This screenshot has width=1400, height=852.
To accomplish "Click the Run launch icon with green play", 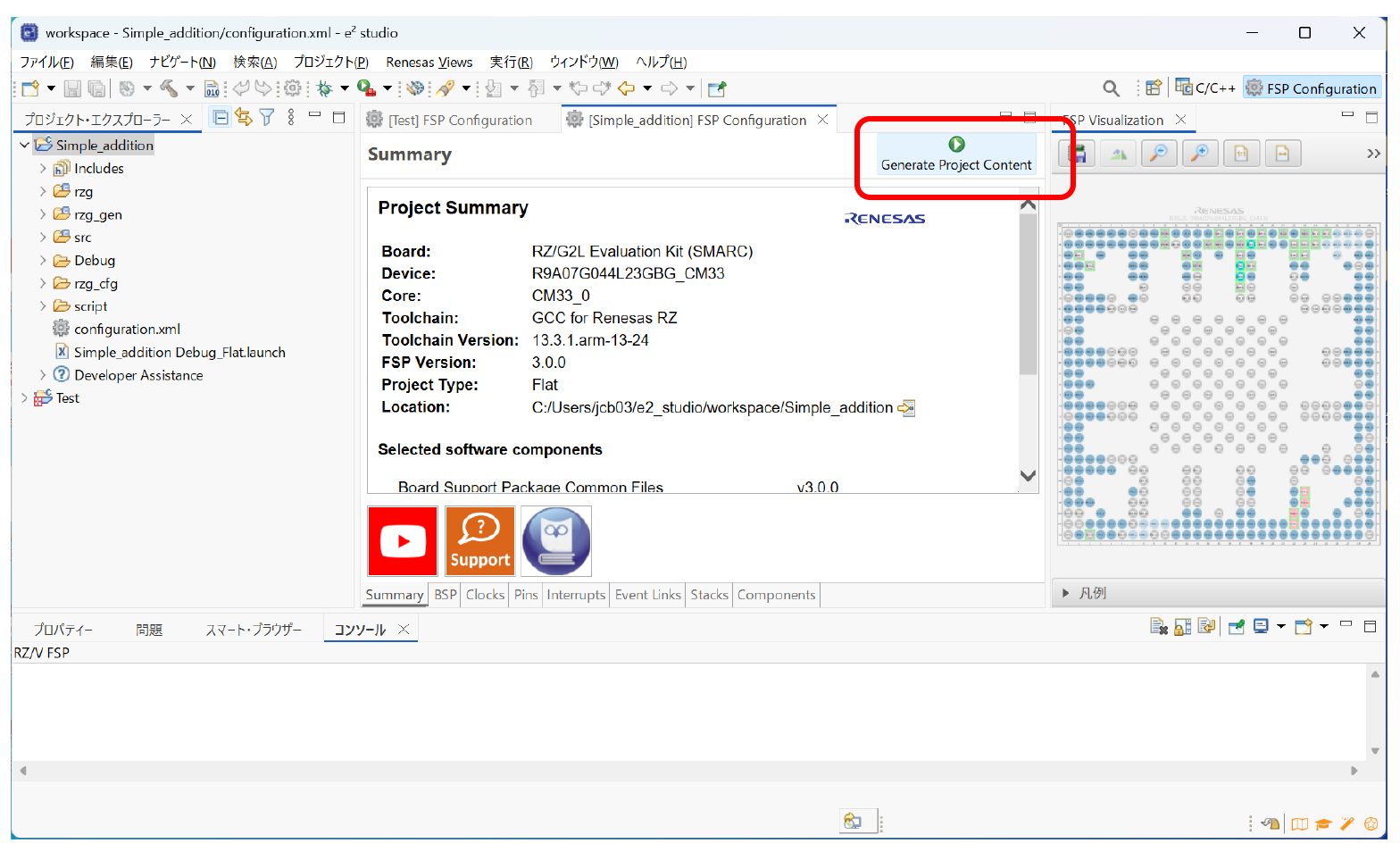I will 366,88.
